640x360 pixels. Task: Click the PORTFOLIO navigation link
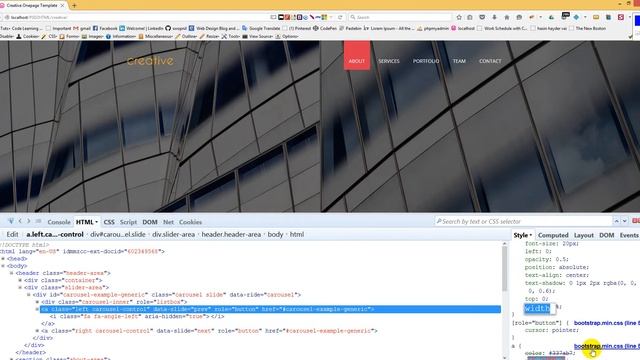pyautogui.click(x=426, y=61)
